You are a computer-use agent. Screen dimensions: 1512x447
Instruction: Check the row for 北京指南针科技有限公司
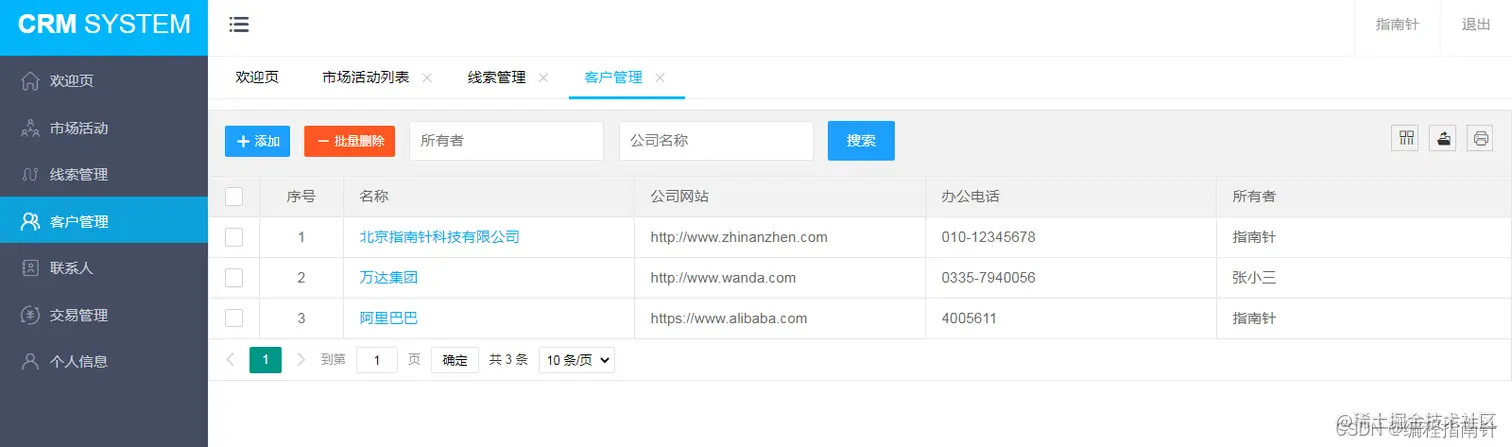[234, 237]
